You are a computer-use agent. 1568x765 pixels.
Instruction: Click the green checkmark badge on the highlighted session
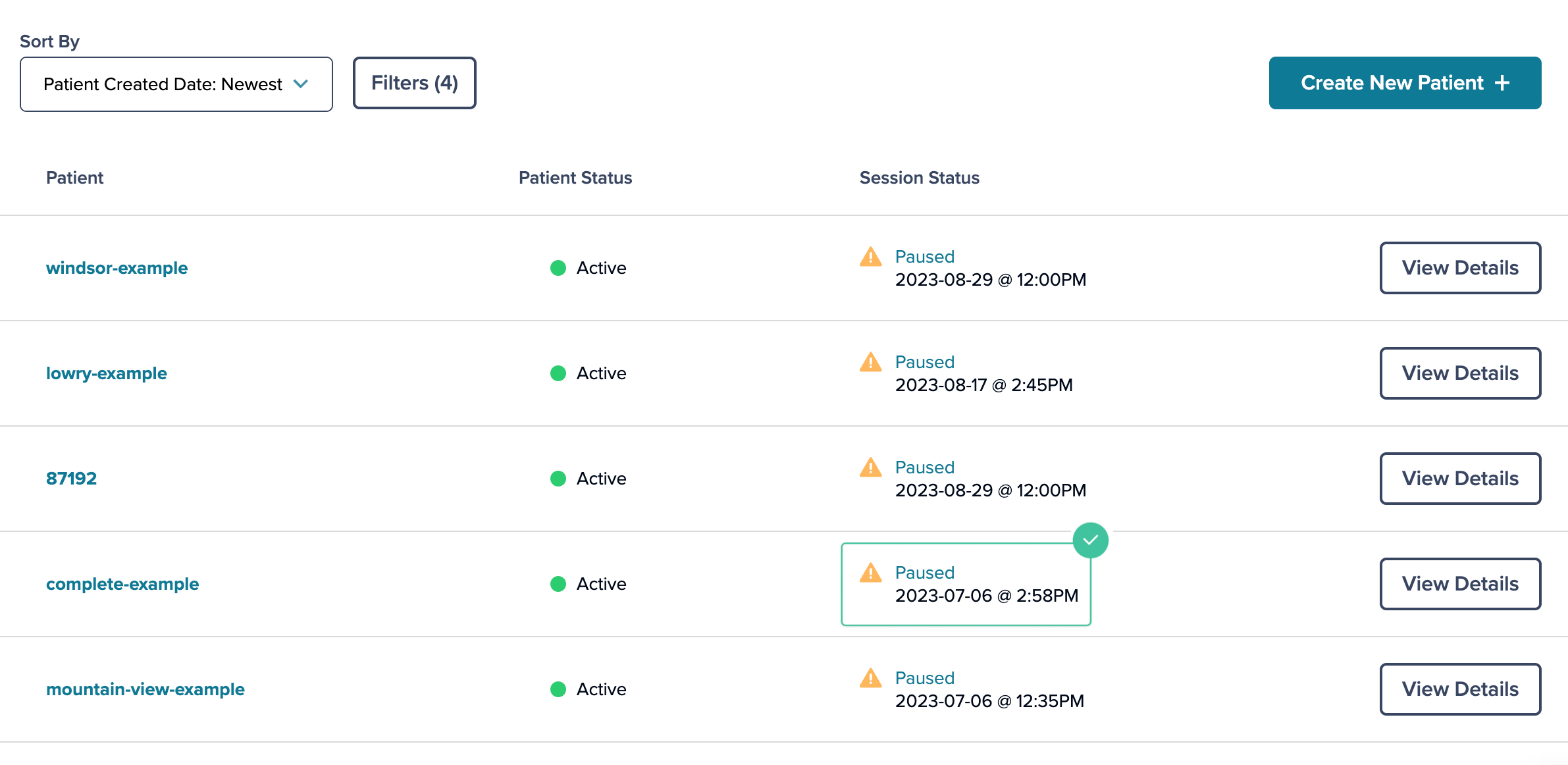pos(1090,541)
